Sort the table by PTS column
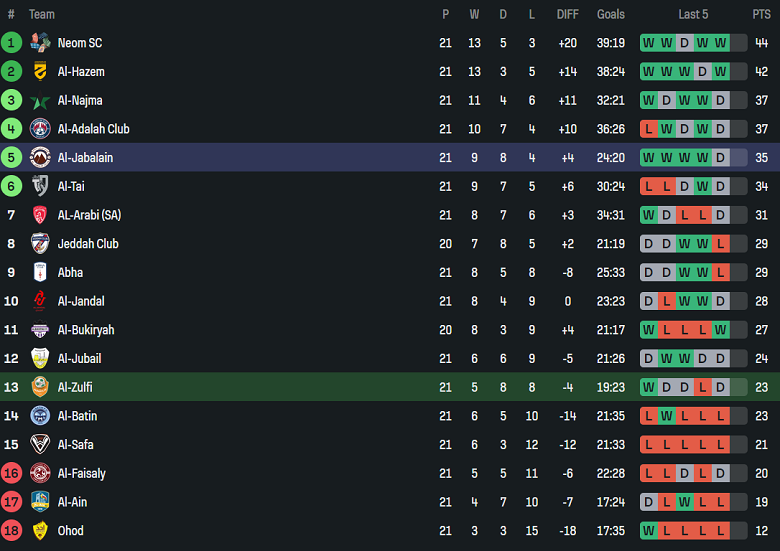780x551 pixels. tap(761, 14)
